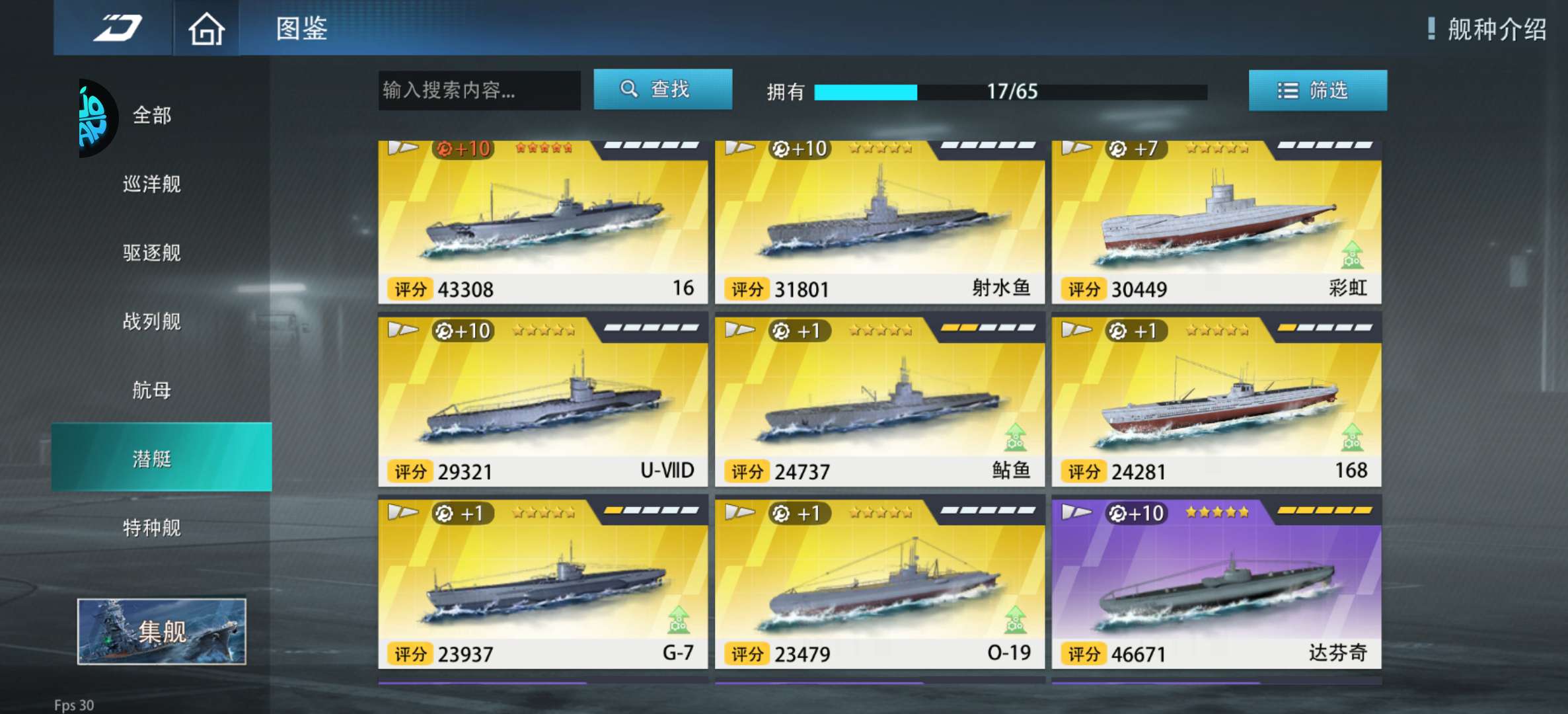Click the green upgrade icon on 彩虹 card
Viewport: 1568px width, 714px height.
point(1352,255)
